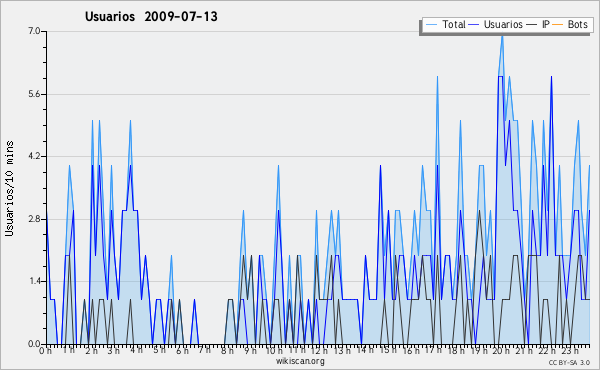Click the '23 h' x-axis label
The height and width of the screenshot is (370, 600).
pyautogui.click(x=569, y=350)
